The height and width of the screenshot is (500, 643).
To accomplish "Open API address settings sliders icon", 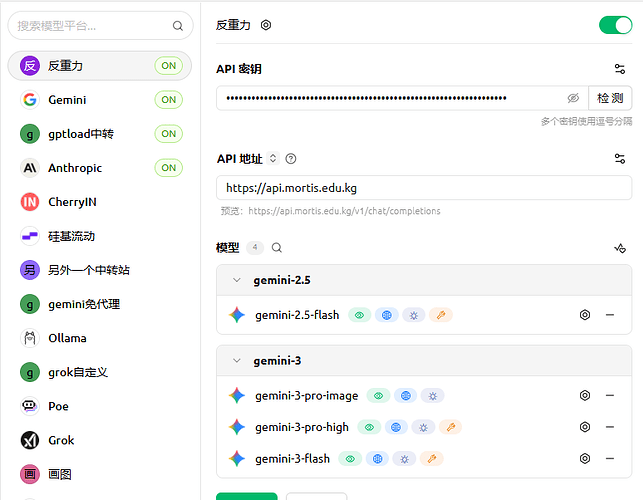I will [620, 158].
